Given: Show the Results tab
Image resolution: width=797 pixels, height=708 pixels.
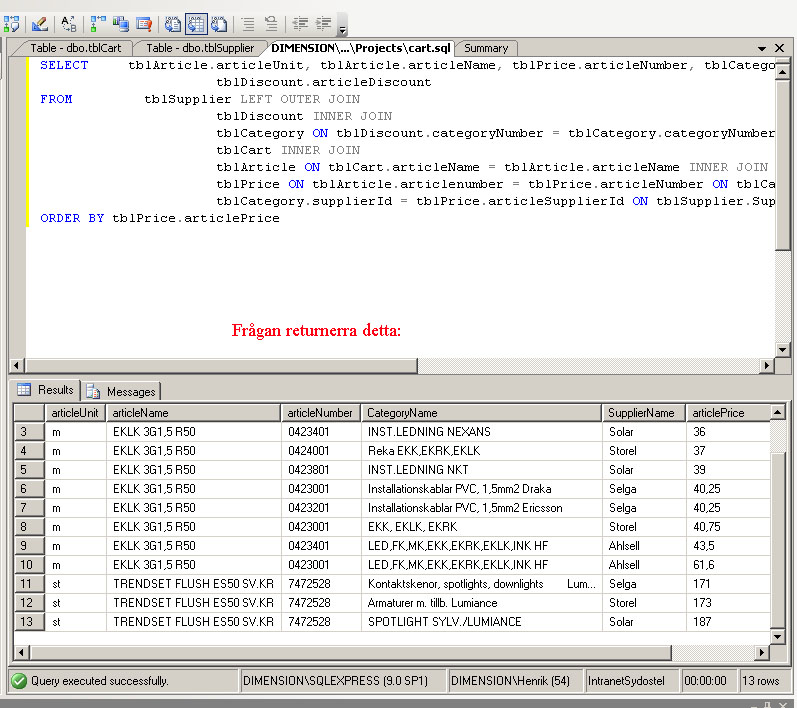Looking at the screenshot, I should [x=46, y=390].
